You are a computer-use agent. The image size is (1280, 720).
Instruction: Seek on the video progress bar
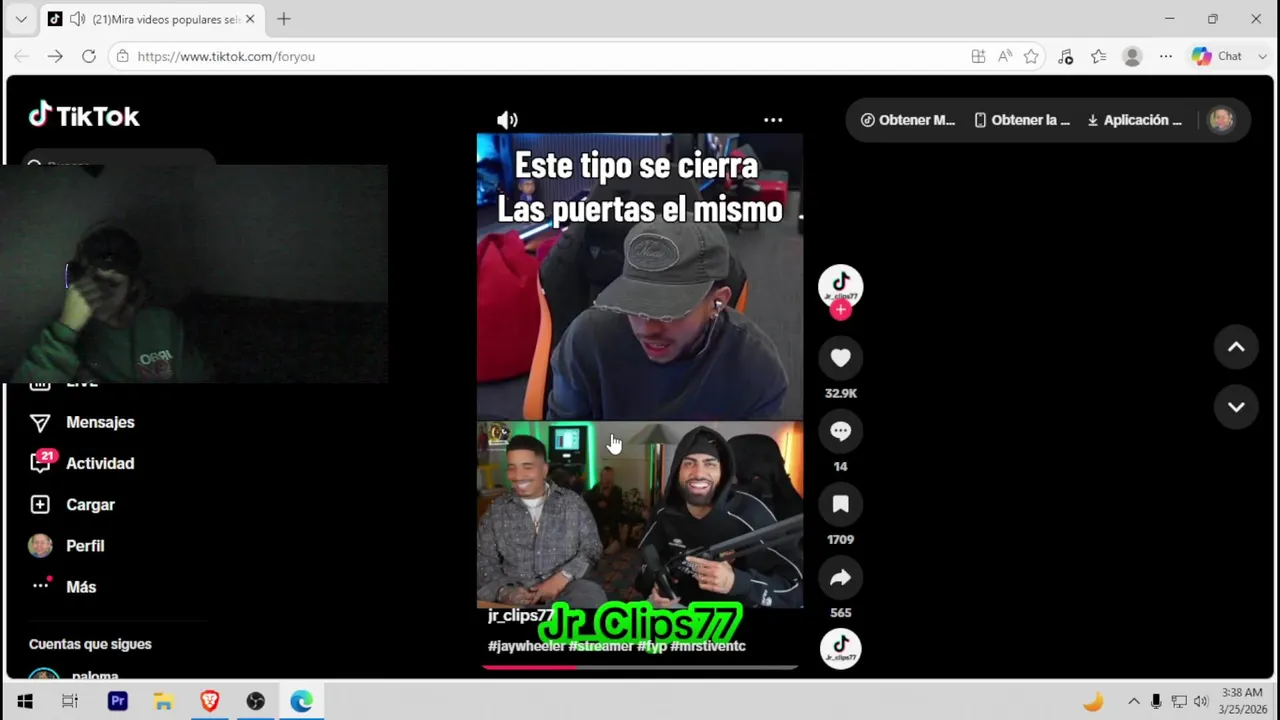pos(640,667)
